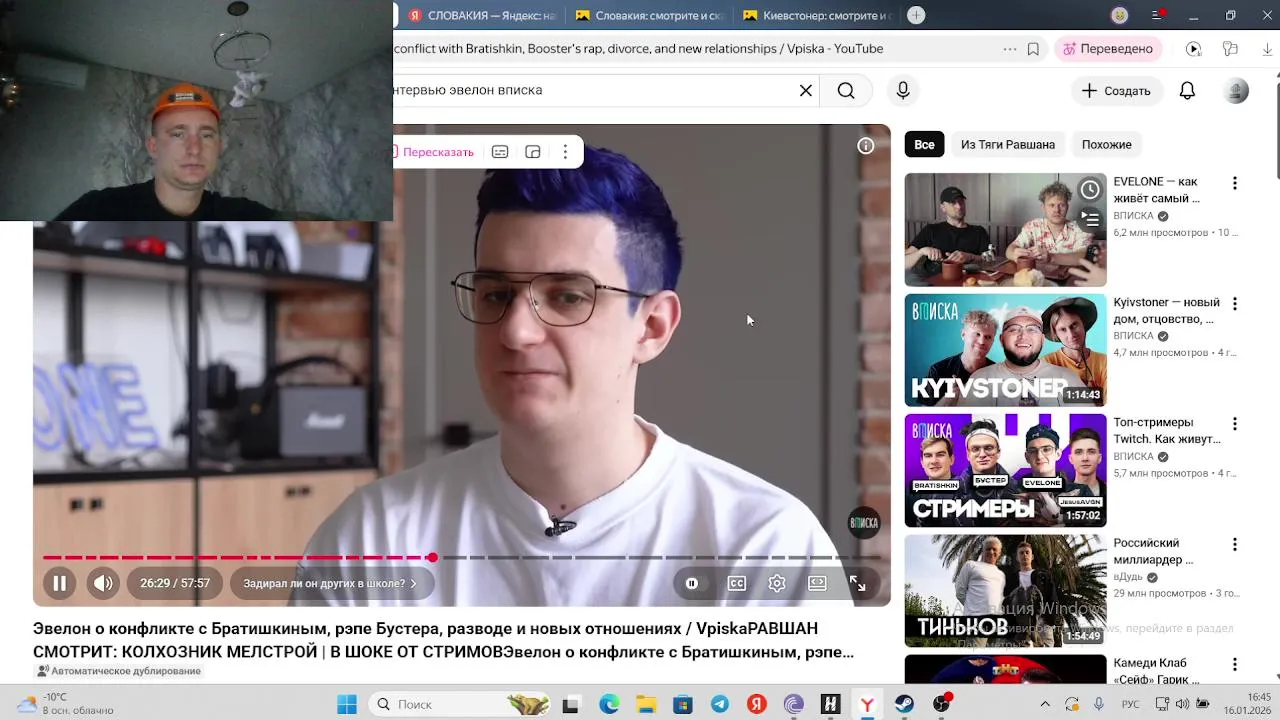Show hidden tray icons chevron
The image size is (1280, 720).
click(x=1045, y=704)
